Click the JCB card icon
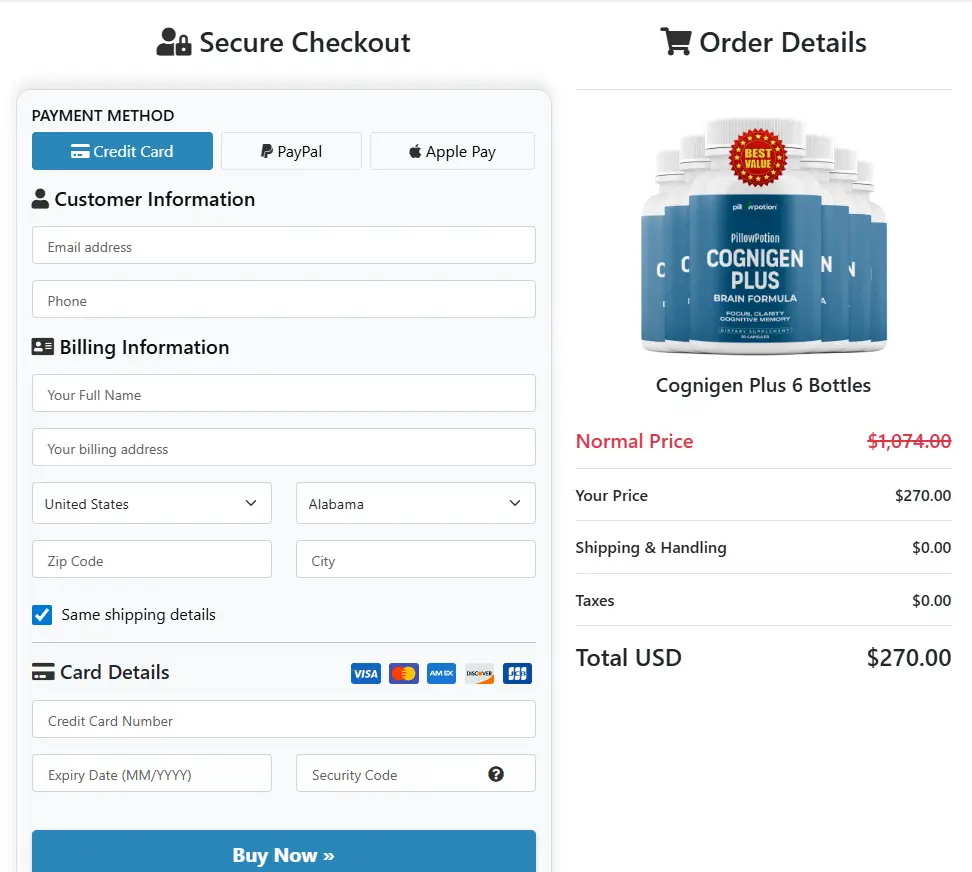 click(517, 673)
